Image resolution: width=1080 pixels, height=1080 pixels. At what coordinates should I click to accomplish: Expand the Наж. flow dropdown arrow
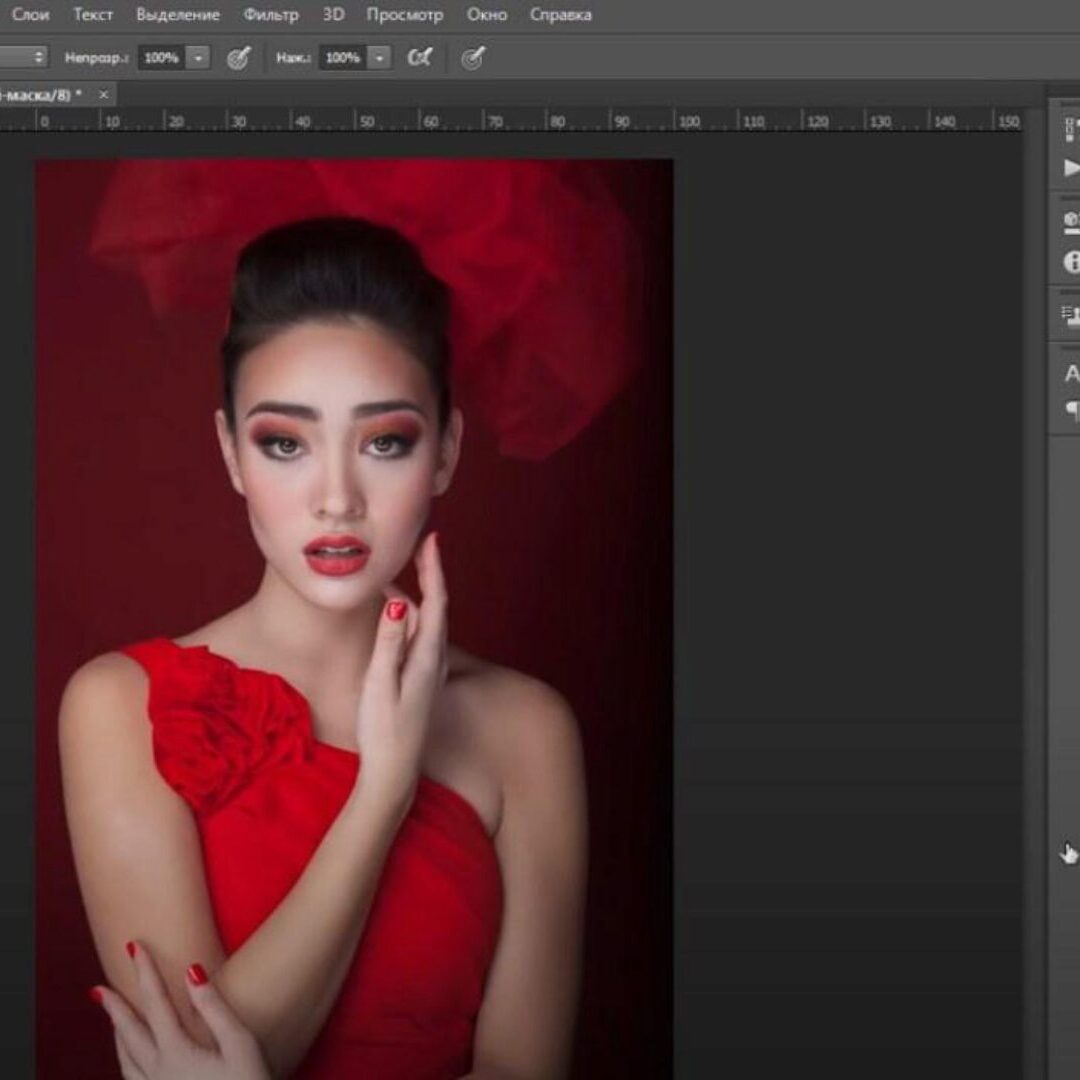coord(379,58)
